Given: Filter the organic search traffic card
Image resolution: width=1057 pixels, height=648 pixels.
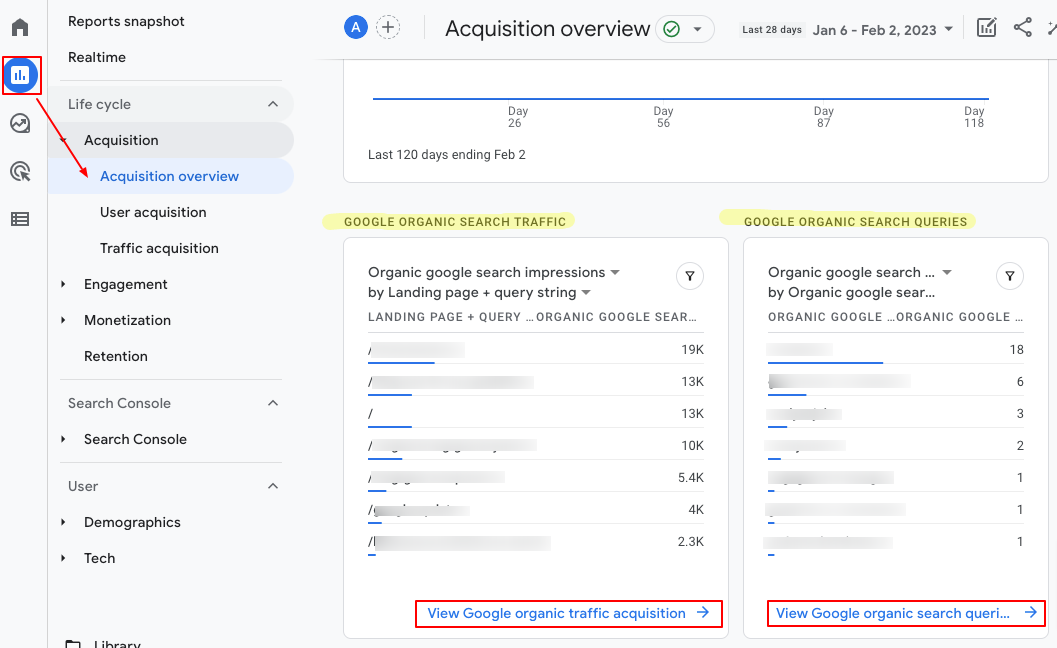Looking at the screenshot, I should click(x=690, y=276).
